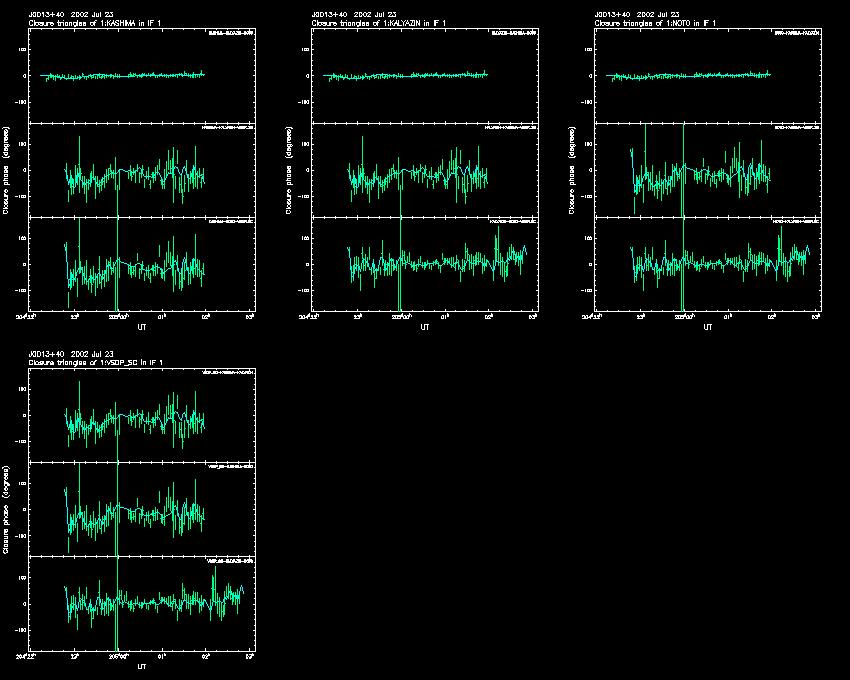Click the 'UT' axis label under the VSOP_SC plot
Screen dimensions: 850x680
(141, 666)
